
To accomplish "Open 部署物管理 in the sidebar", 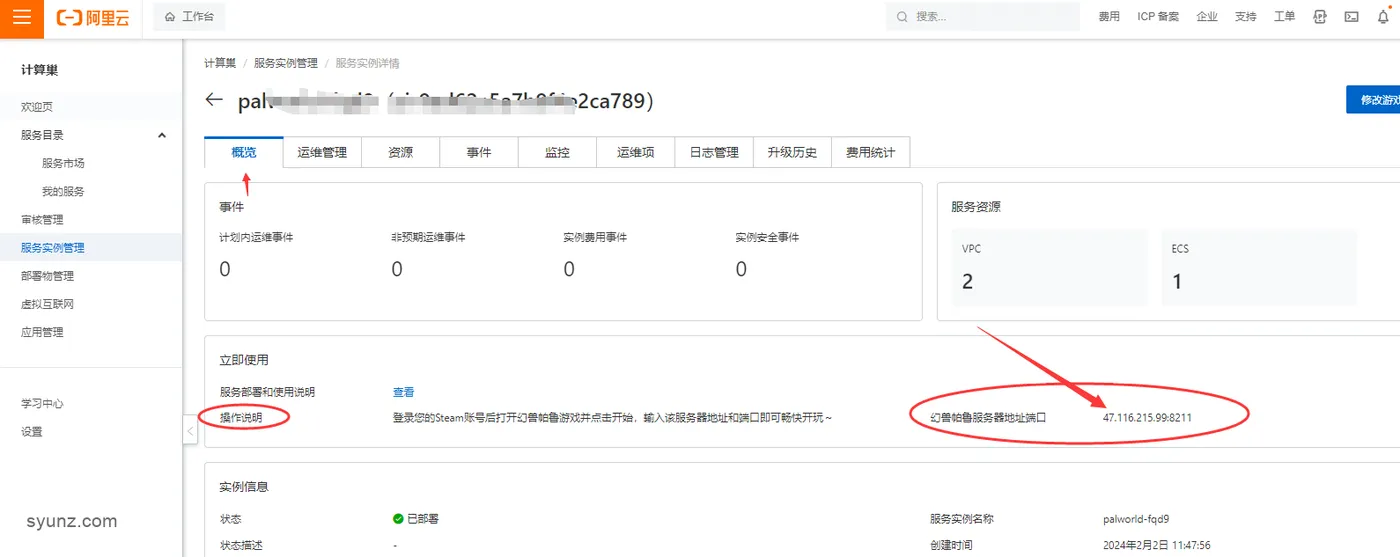I will click(47, 276).
